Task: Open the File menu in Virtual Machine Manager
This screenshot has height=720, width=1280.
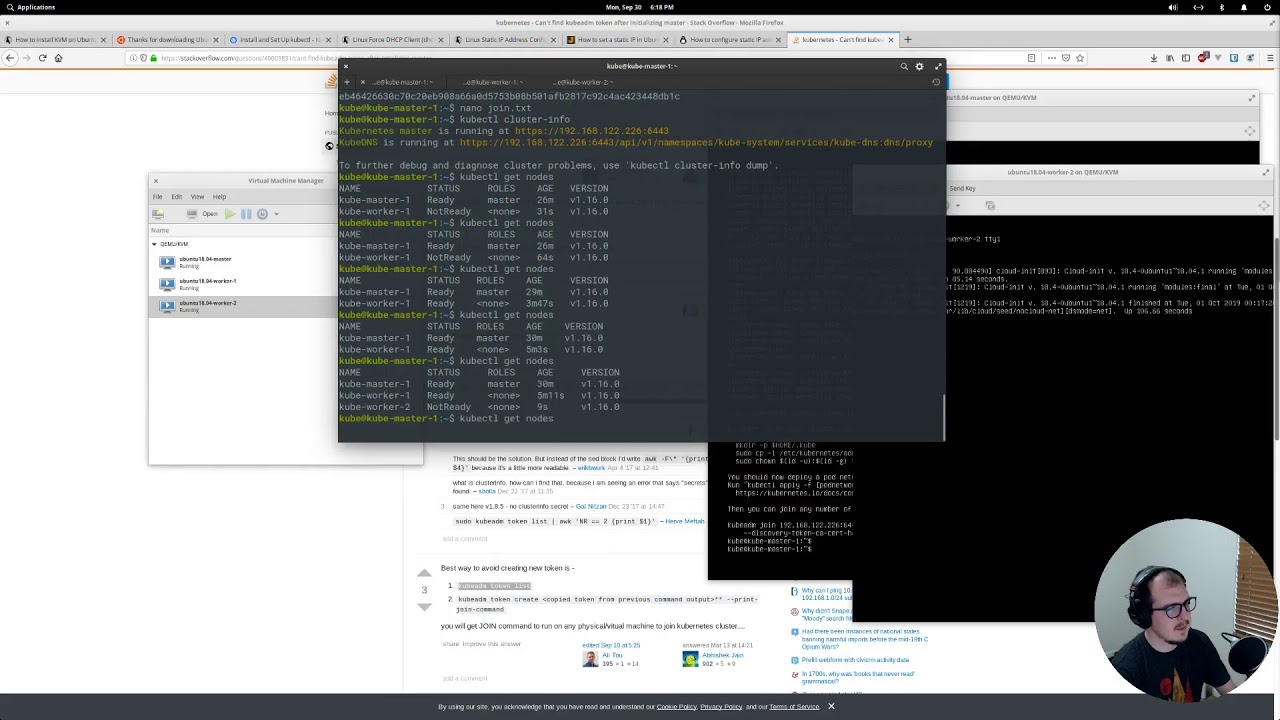Action: pos(157,197)
